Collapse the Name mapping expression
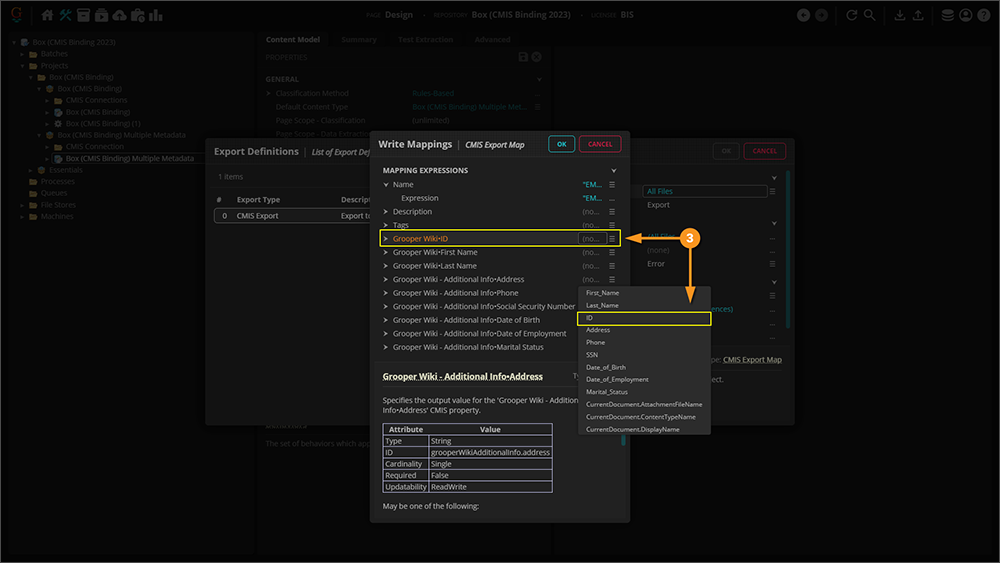The image size is (1000, 563). [386, 185]
